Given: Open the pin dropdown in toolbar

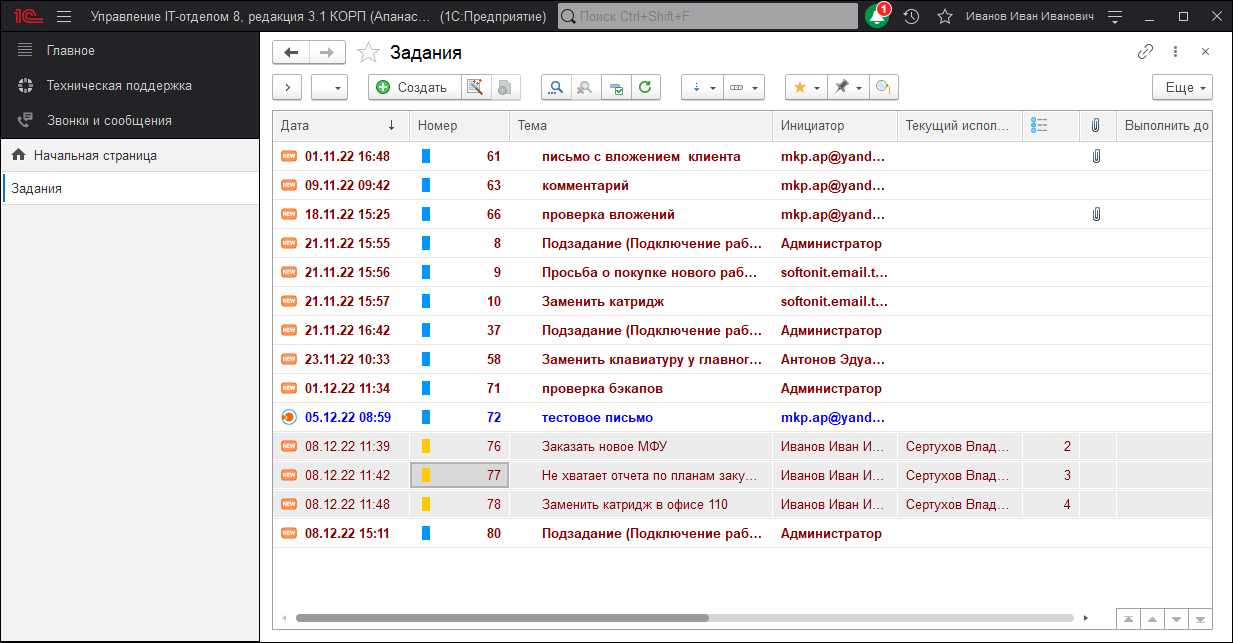Looking at the screenshot, I should 848,88.
